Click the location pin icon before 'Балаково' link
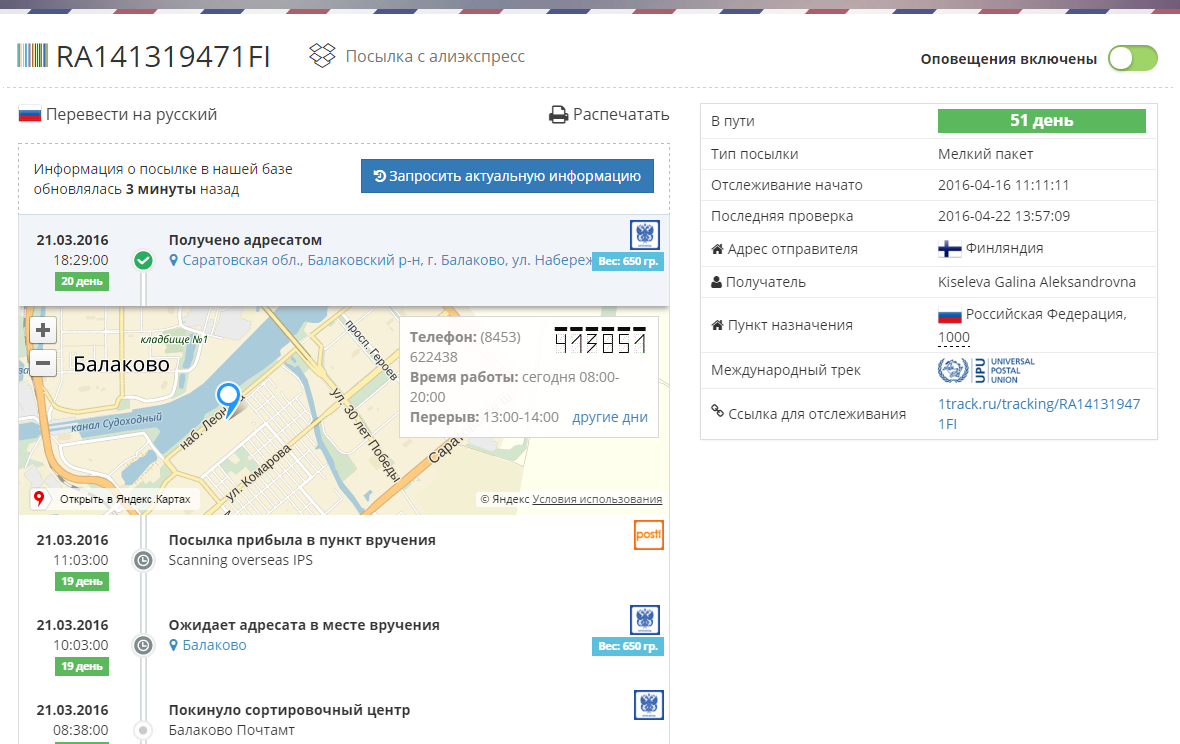 coord(174,645)
